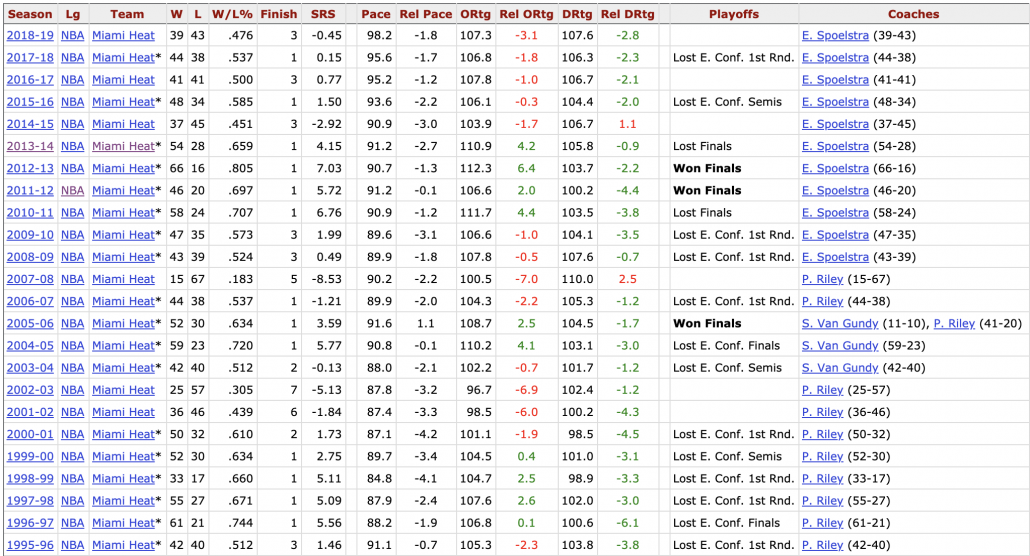1030x556 pixels.
Task: Select the 1995-96 season link
Action: pyautogui.click(x=30, y=545)
